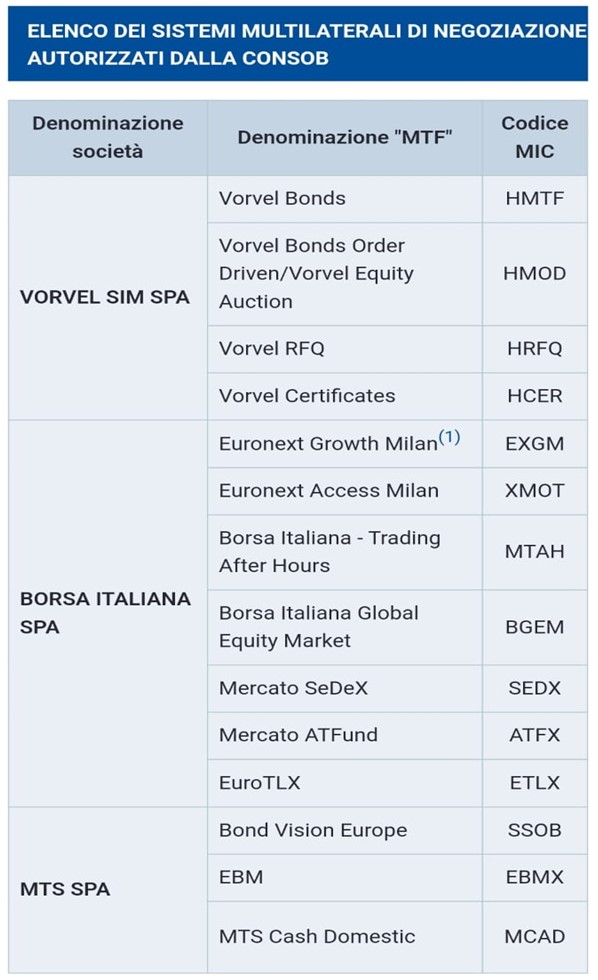Click the Vorvel RFQ entry
This screenshot has height=980, width=598.
(272, 349)
